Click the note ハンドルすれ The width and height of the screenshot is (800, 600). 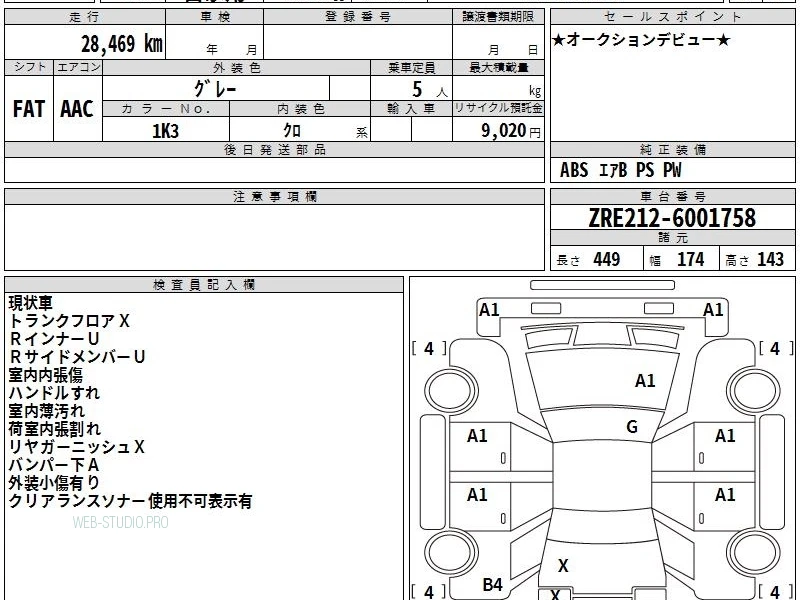(54, 393)
